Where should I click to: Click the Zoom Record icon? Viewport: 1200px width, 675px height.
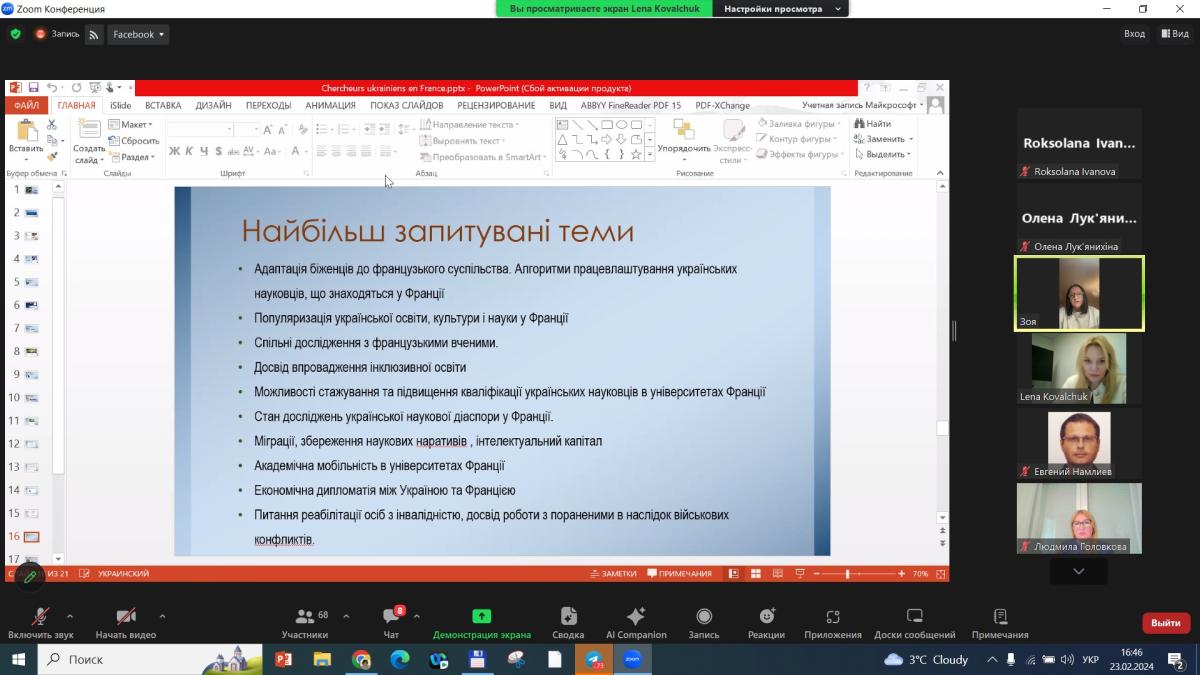(x=704, y=618)
